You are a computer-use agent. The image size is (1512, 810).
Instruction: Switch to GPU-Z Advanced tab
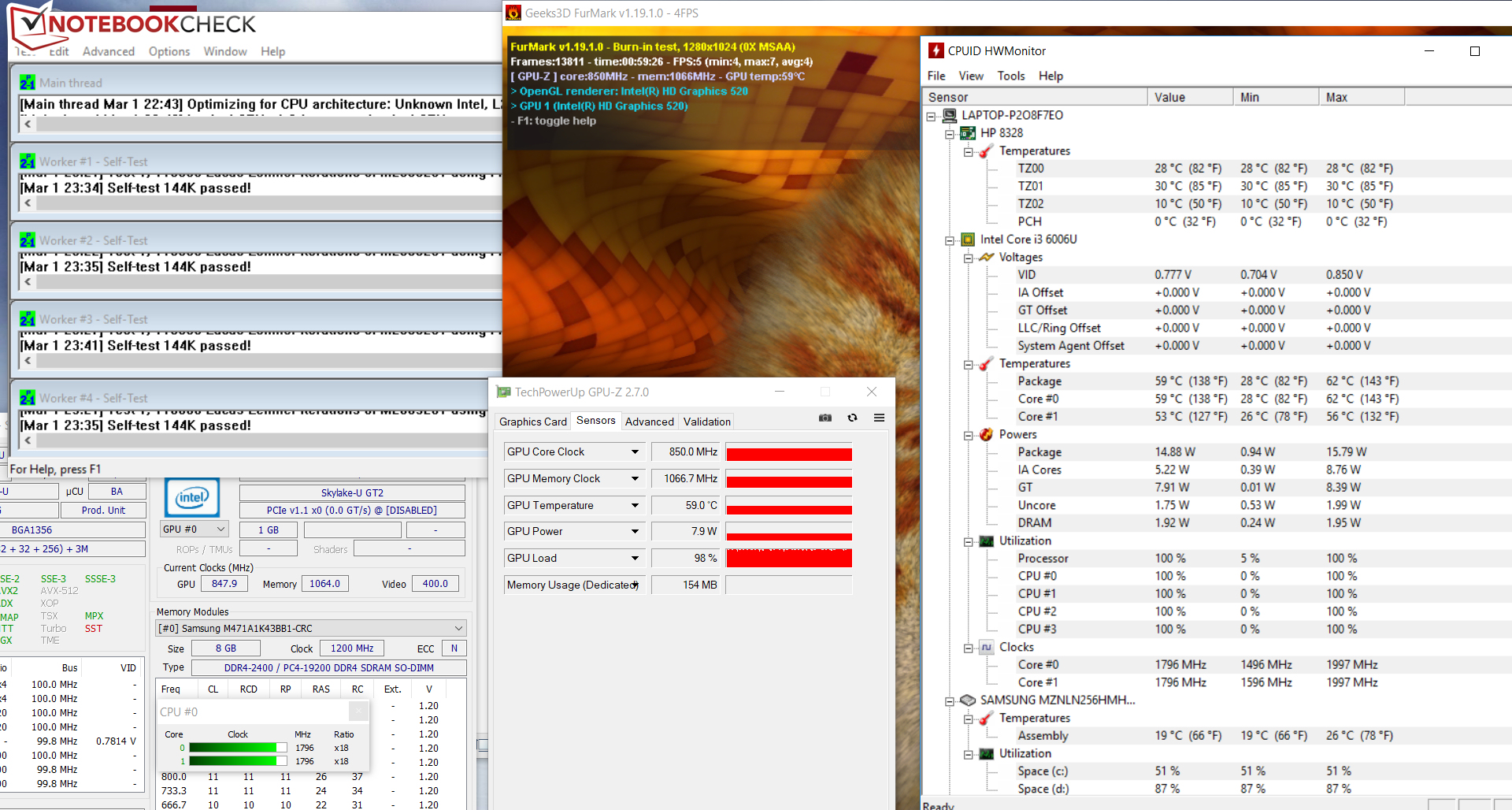click(x=650, y=422)
